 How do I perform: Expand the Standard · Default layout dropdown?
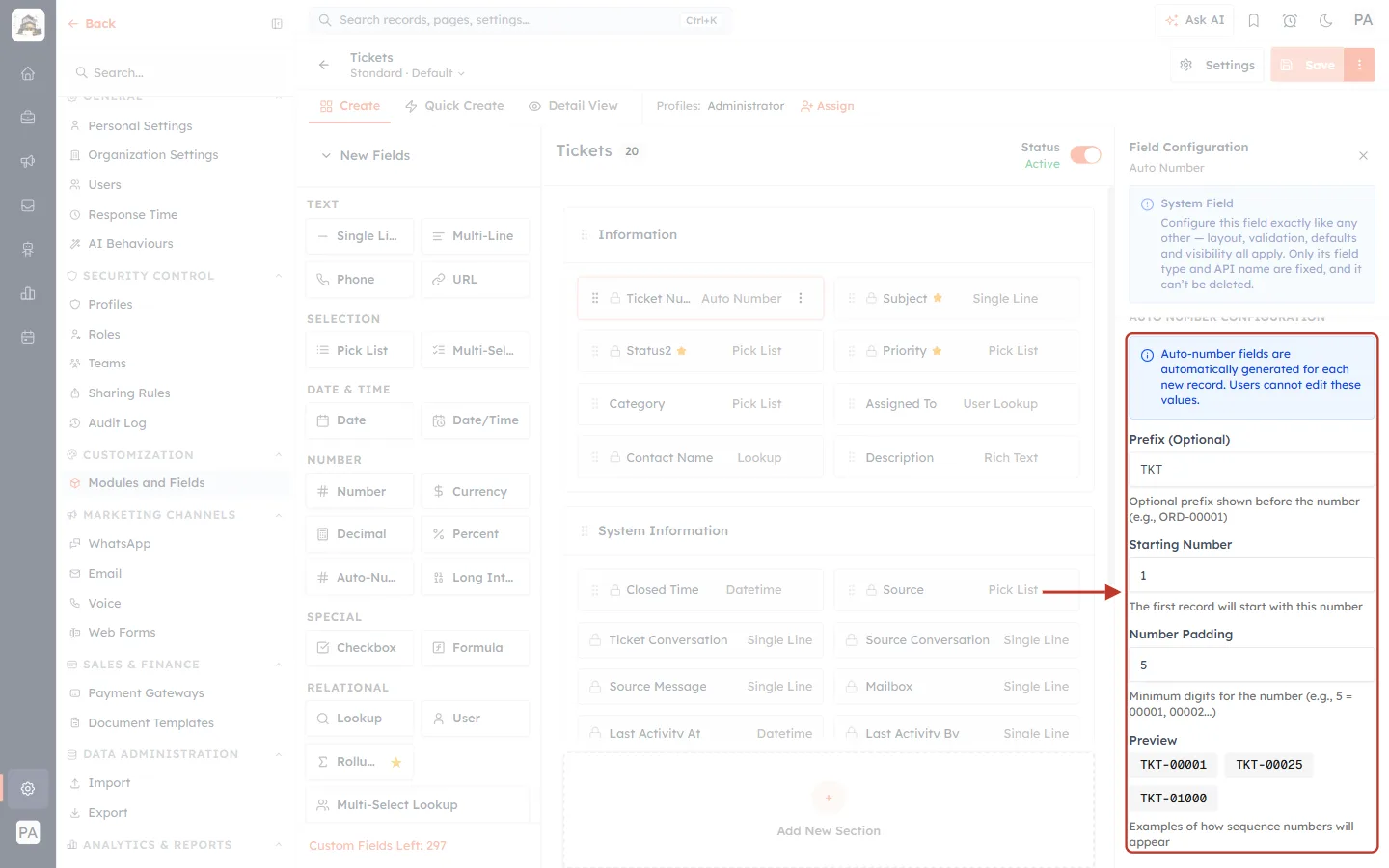(407, 73)
